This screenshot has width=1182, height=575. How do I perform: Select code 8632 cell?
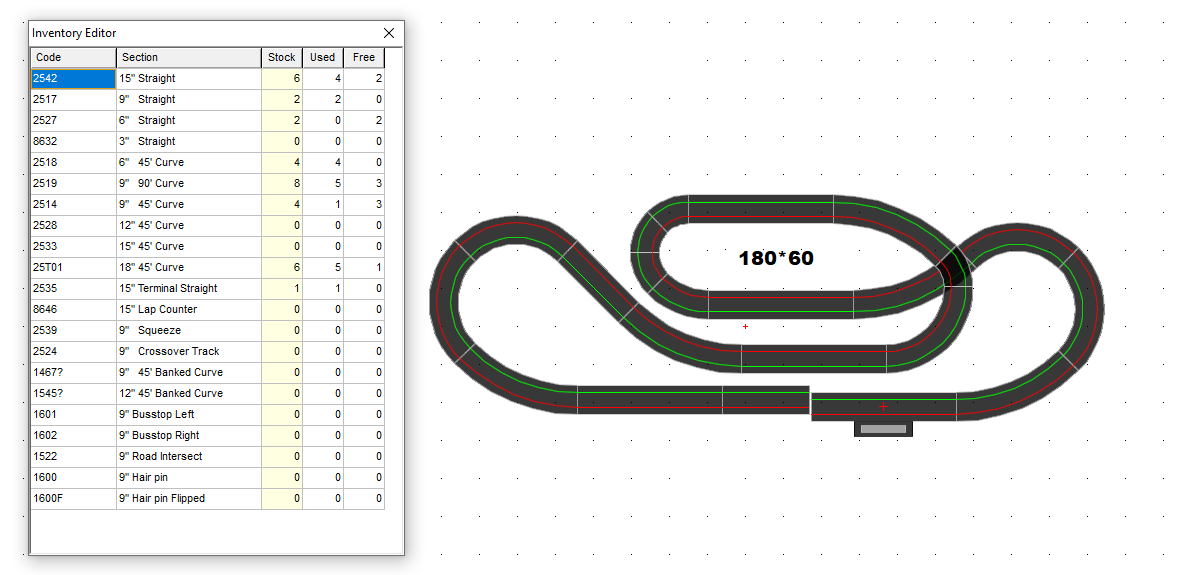73,142
